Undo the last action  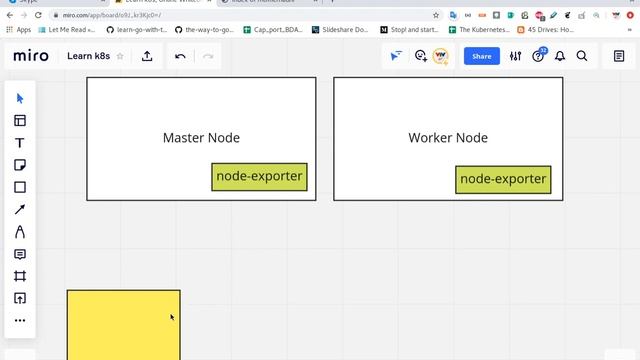click(x=180, y=56)
